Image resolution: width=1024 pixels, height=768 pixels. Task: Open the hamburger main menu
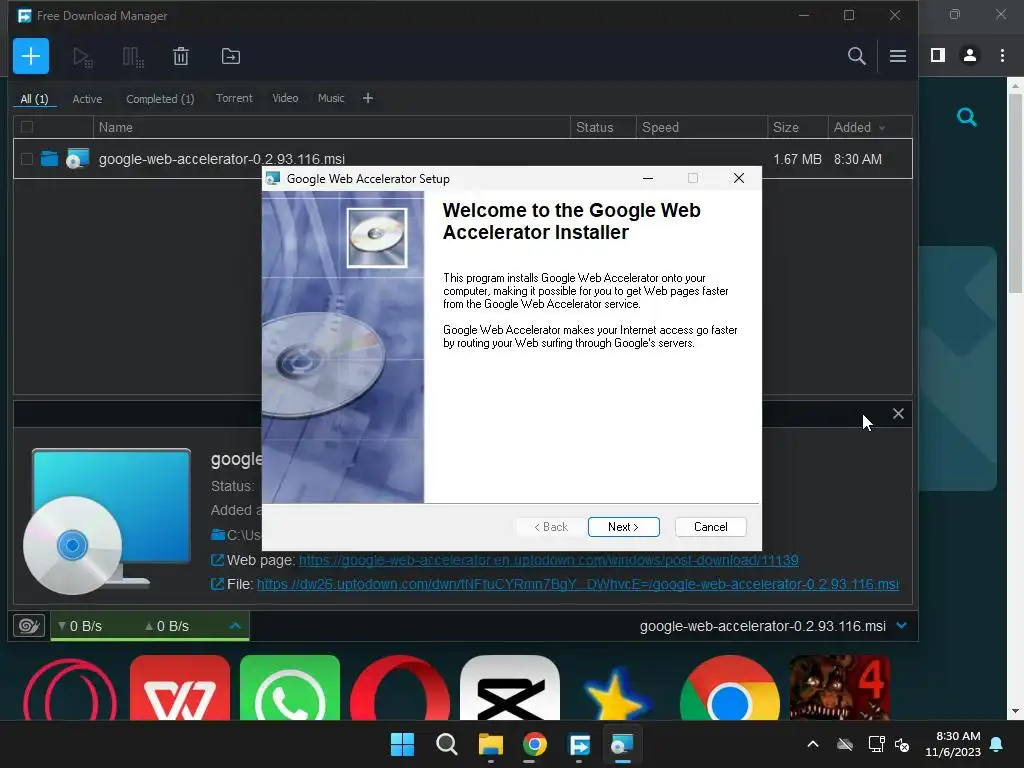[897, 56]
